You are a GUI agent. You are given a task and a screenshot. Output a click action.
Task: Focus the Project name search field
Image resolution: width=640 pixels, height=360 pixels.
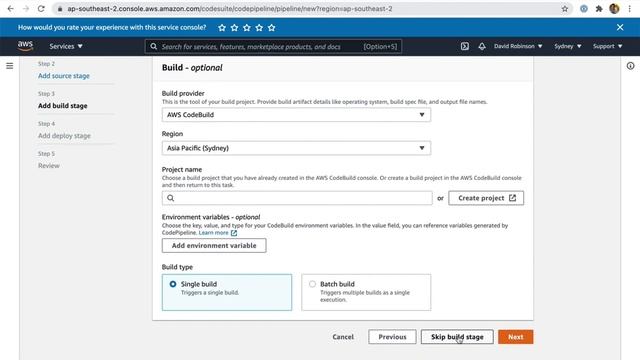[297, 198]
